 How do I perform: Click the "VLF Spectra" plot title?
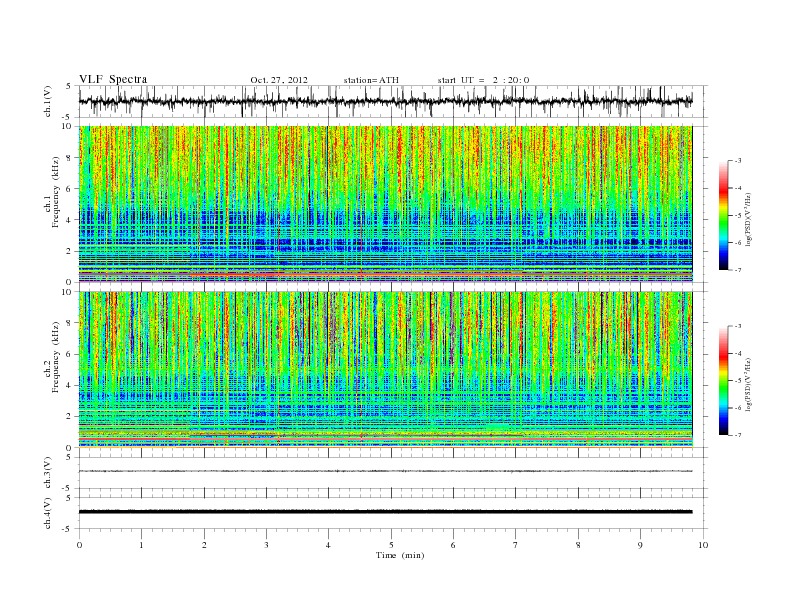(x=113, y=79)
